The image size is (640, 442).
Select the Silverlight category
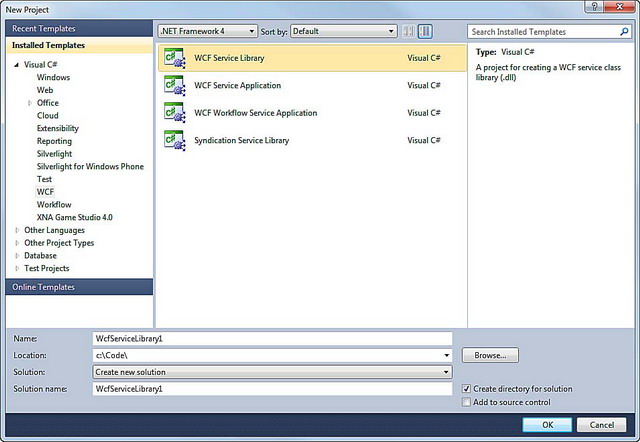[54, 153]
